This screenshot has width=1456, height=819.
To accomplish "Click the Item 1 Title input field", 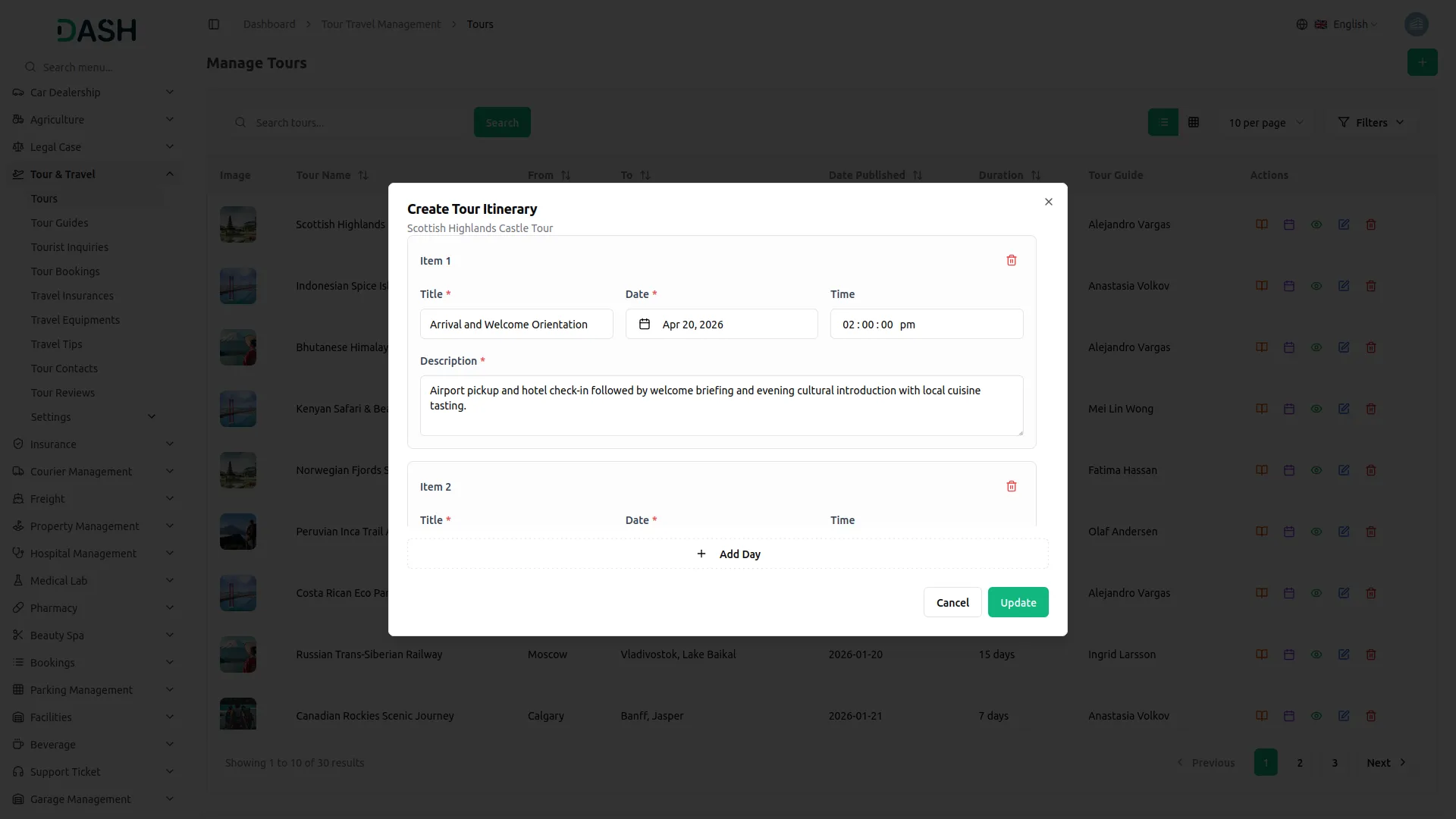I will coord(516,324).
